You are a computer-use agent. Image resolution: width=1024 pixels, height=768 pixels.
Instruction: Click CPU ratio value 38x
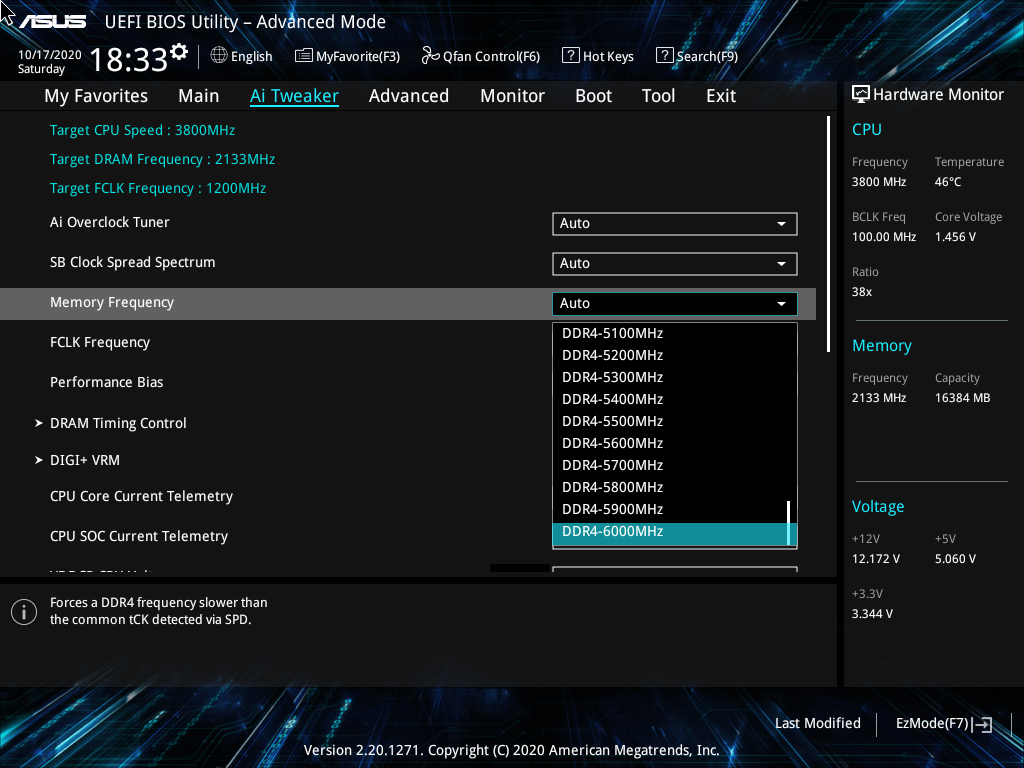tap(861, 292)
